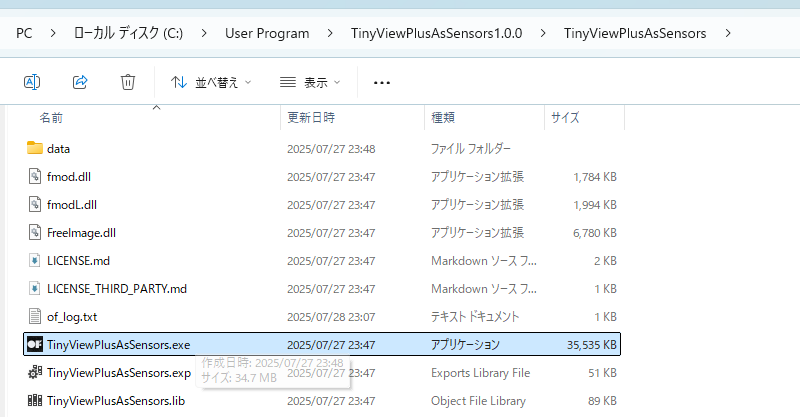Viewport: 800px width, 417px height.
Task: Click the TinyViewPlusAsSensors.exe application icon
Action: [x=35, y=345]
